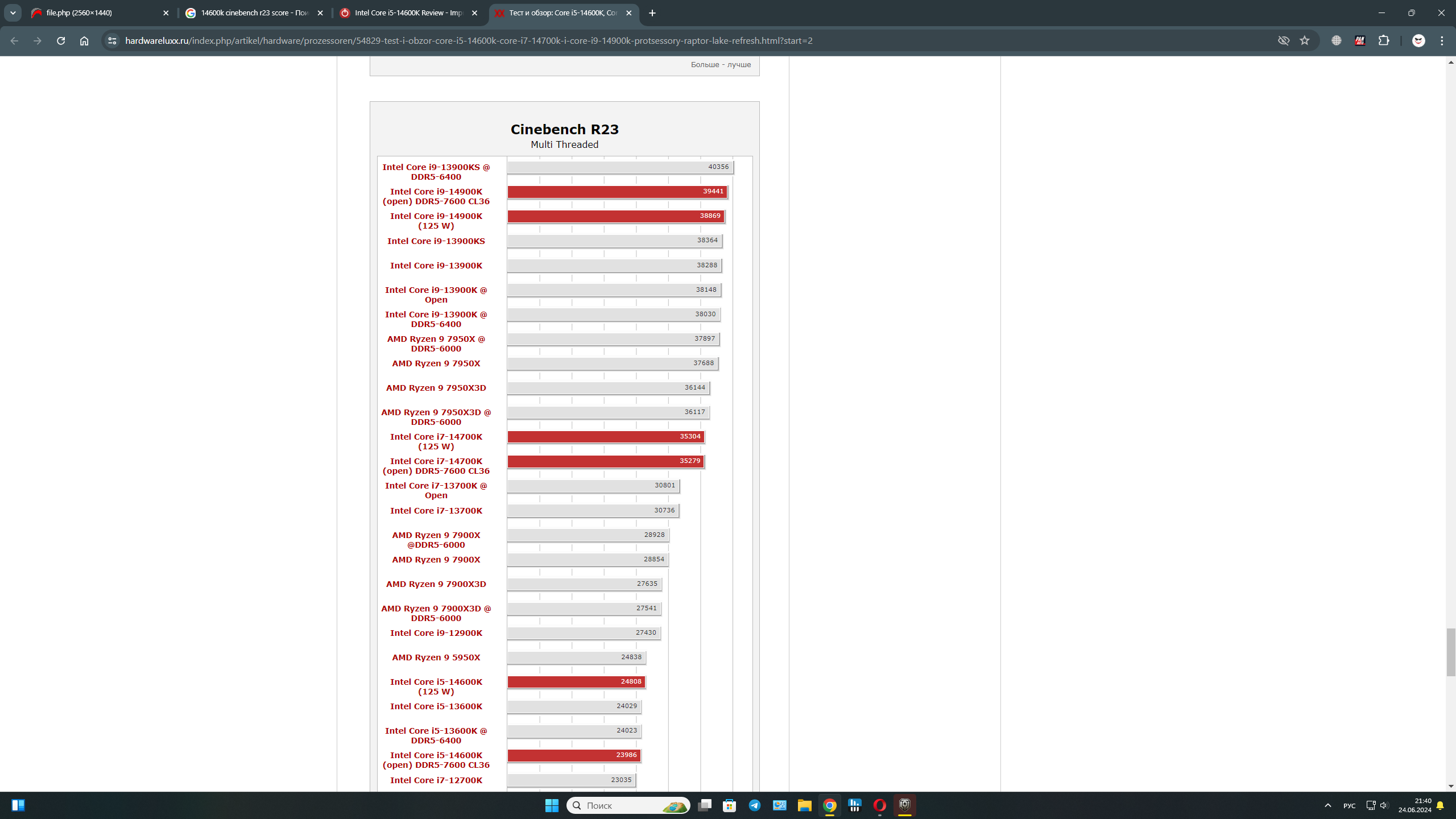
Task: Open the Chrome extensions puzzle icon
Action: pos(1384,40)
